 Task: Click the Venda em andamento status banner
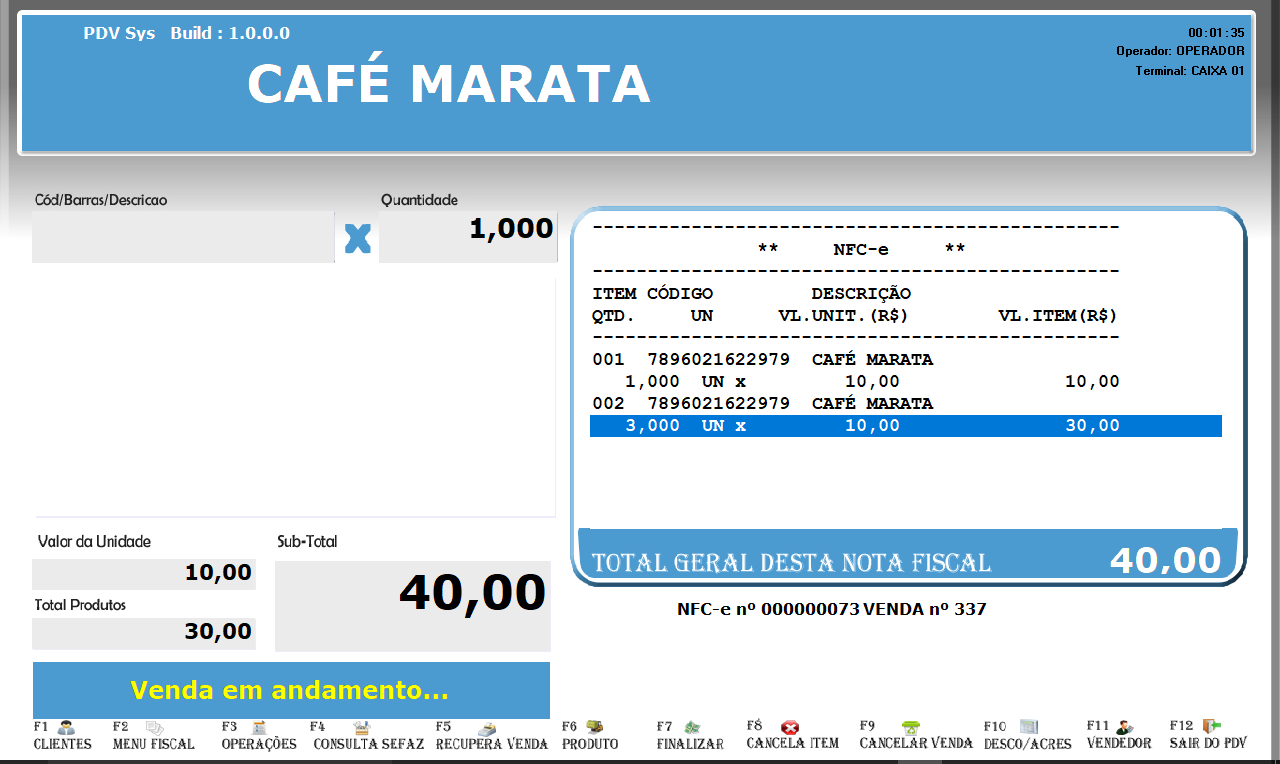[x=291, y=690]
